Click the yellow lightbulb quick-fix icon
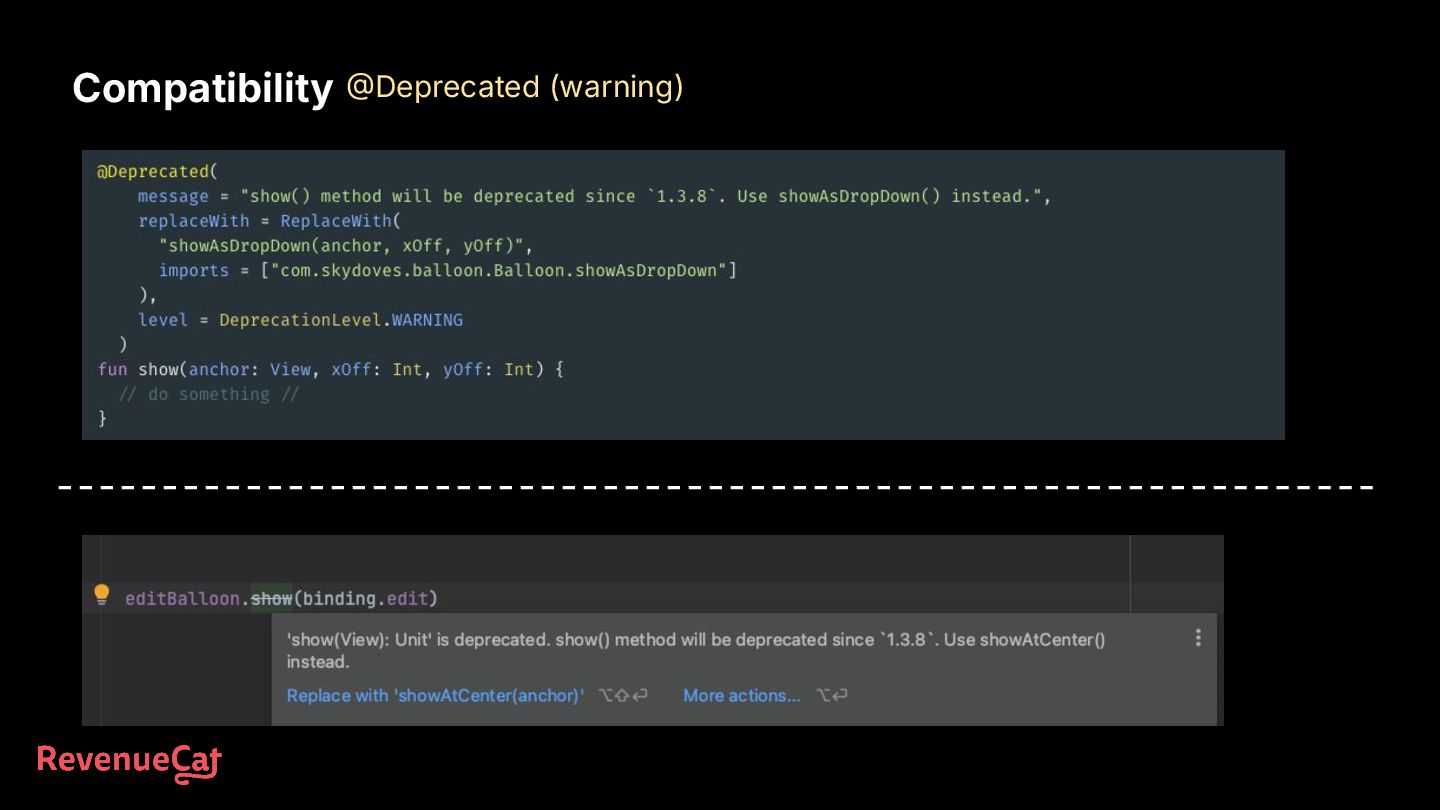This screenshot has height=810, width=1440. tap(101, 595)
